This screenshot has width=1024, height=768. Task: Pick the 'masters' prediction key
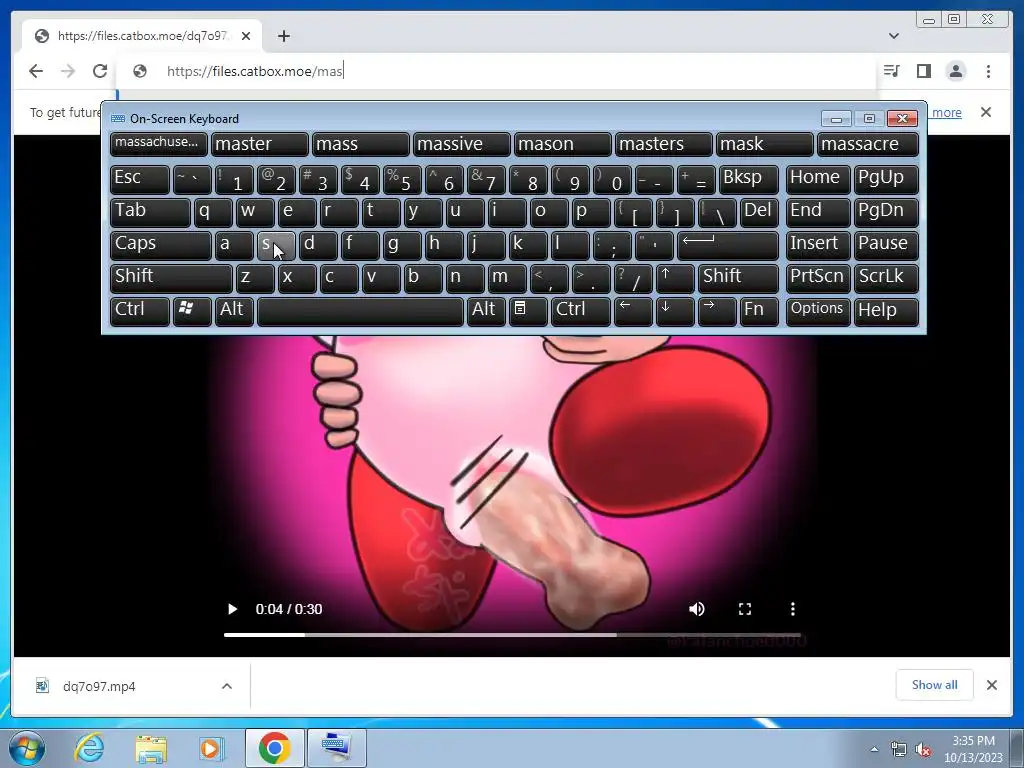(664, 144)
